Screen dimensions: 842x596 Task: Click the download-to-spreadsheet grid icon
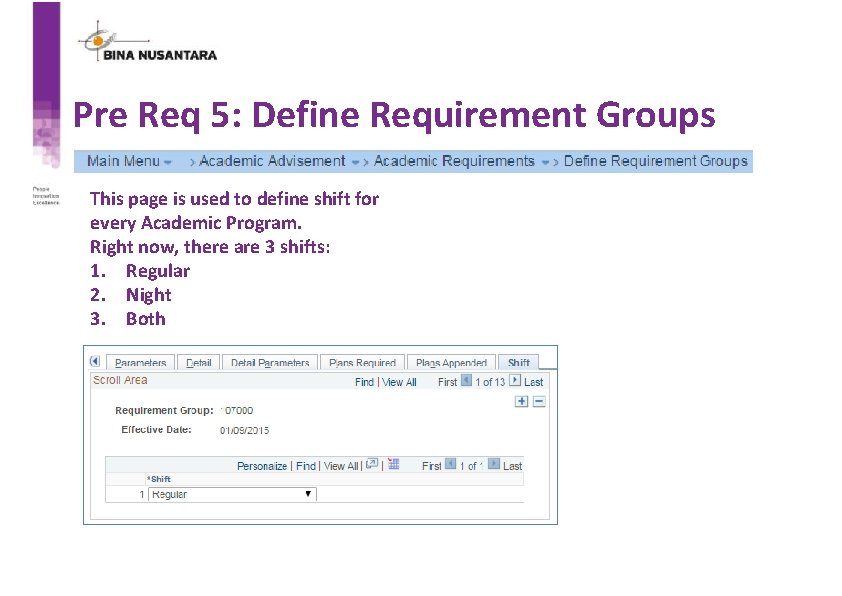[x=393, y=463]
